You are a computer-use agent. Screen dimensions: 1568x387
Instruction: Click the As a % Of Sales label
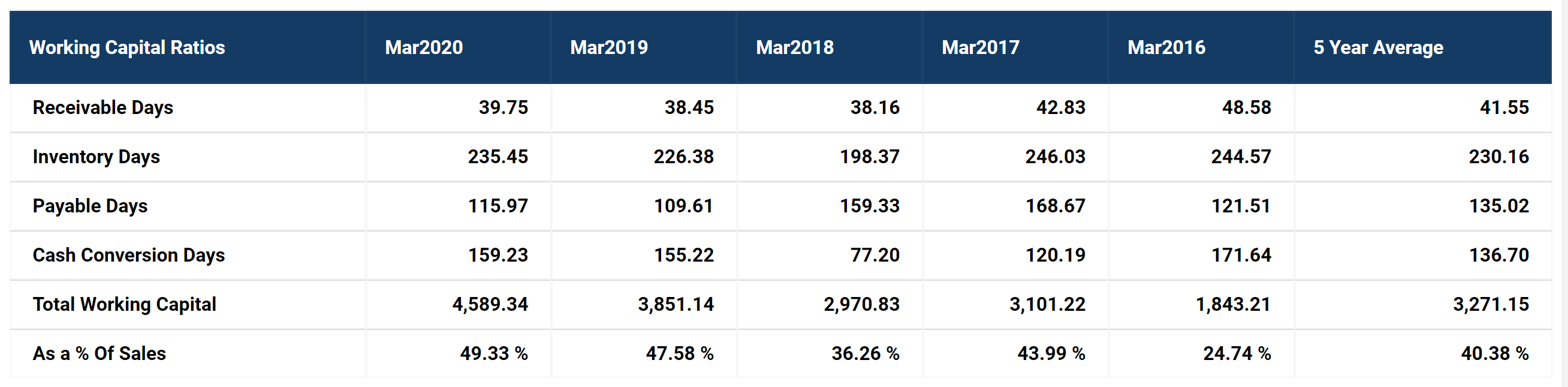[x=99, y=353]
